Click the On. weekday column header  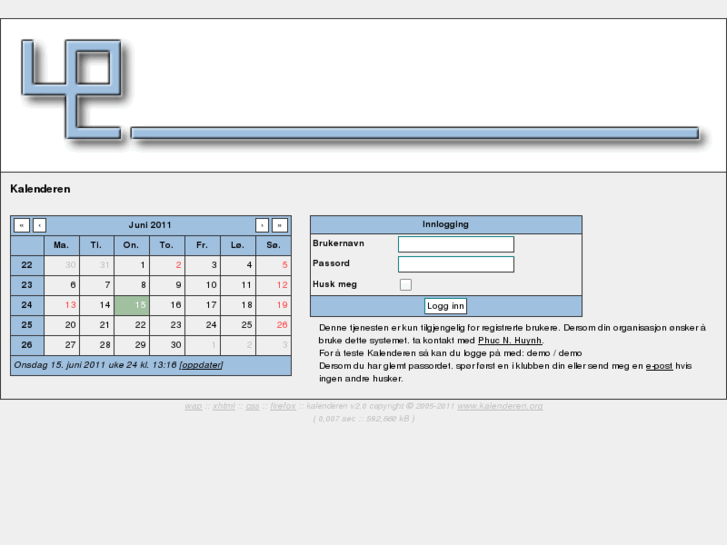click(x=132, y=245)
